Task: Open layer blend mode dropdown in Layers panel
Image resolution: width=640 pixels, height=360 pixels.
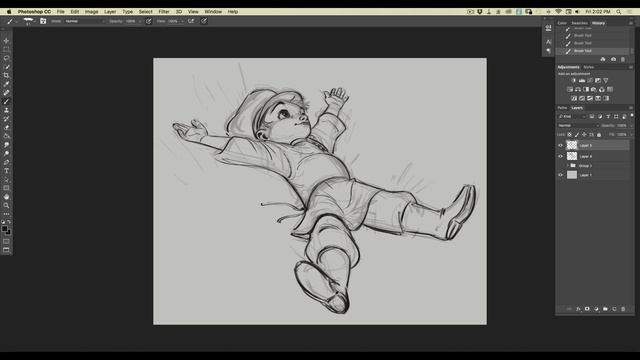Action: click(578, 126)
